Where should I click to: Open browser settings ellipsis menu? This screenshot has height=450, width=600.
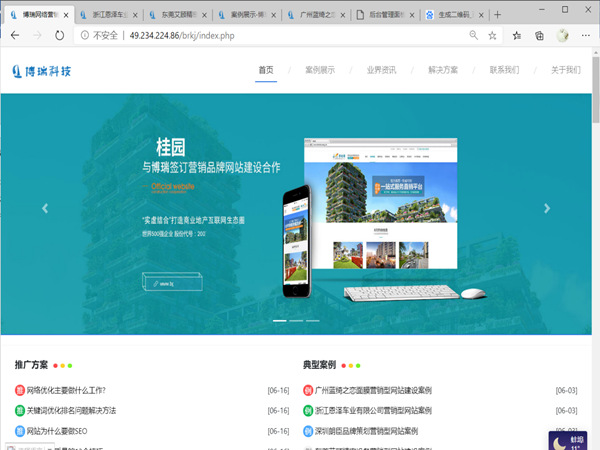tap(585, 34)
